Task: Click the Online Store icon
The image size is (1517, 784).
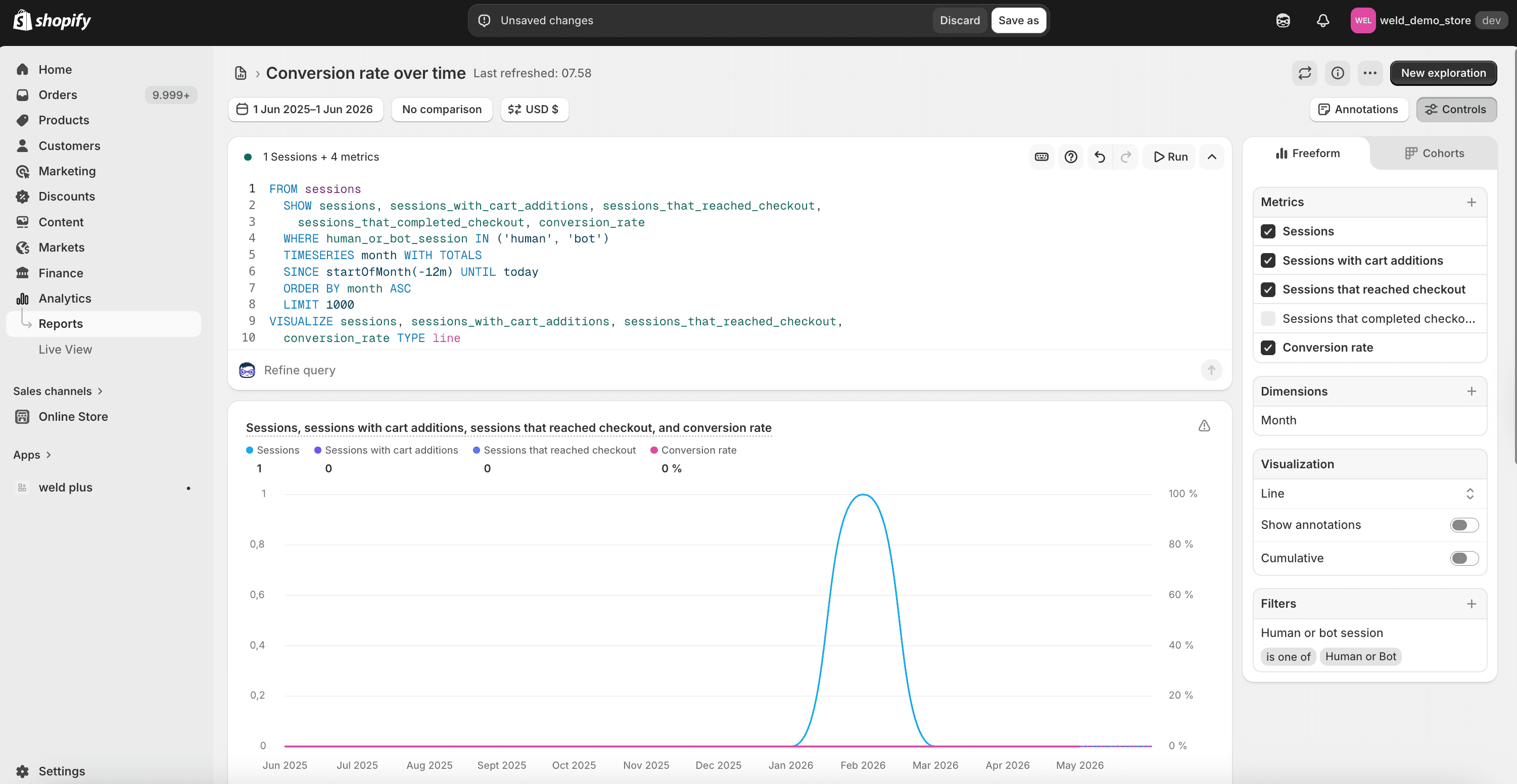Action: 22,417
